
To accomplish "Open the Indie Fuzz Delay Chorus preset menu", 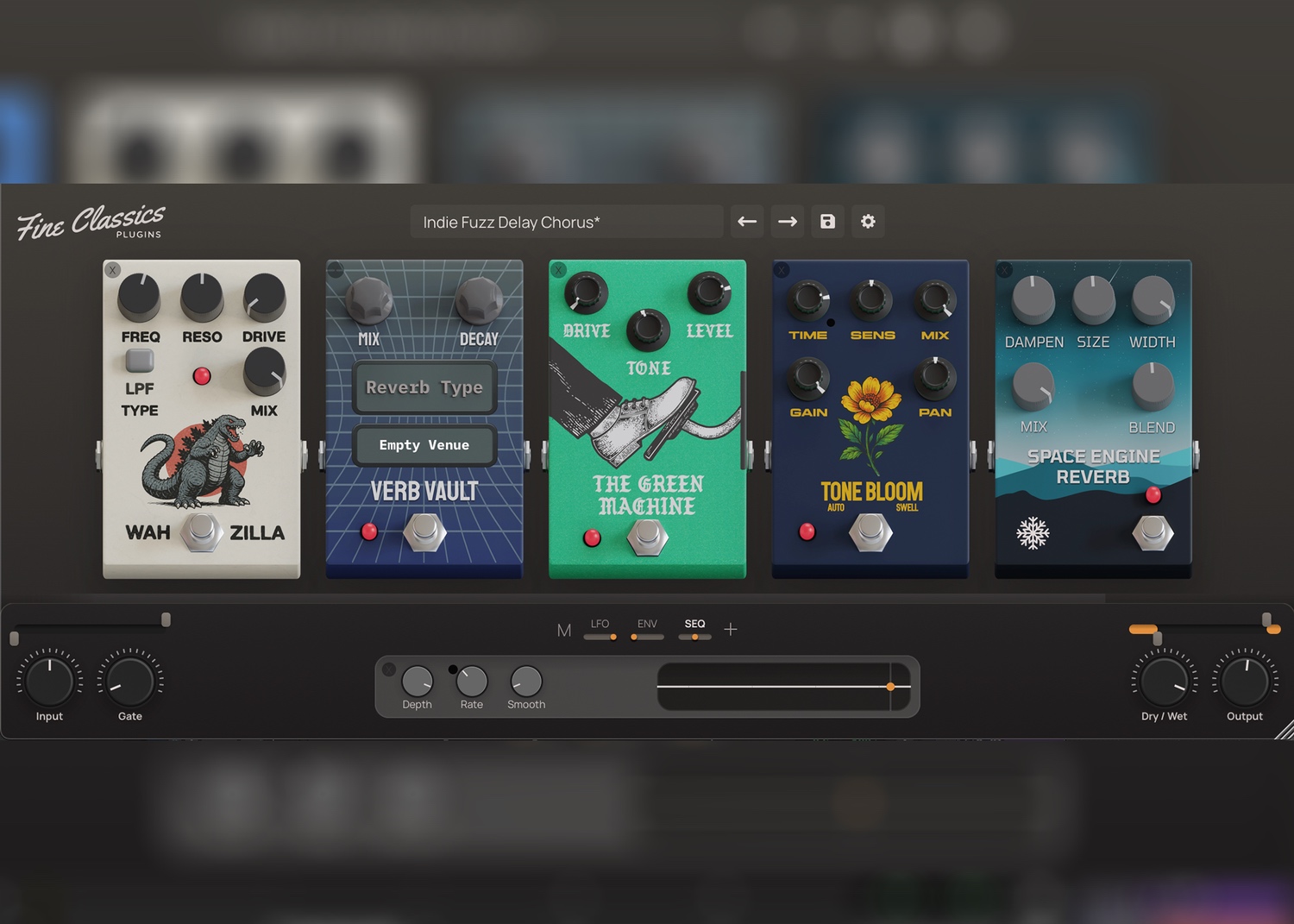I will pos(567,222).
